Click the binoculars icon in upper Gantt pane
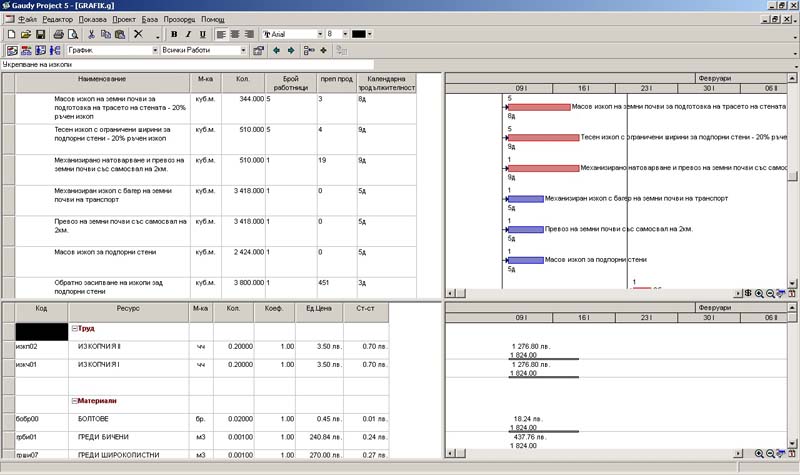Image resolution: width=800 pixels, height=475 pixels. 781,293
